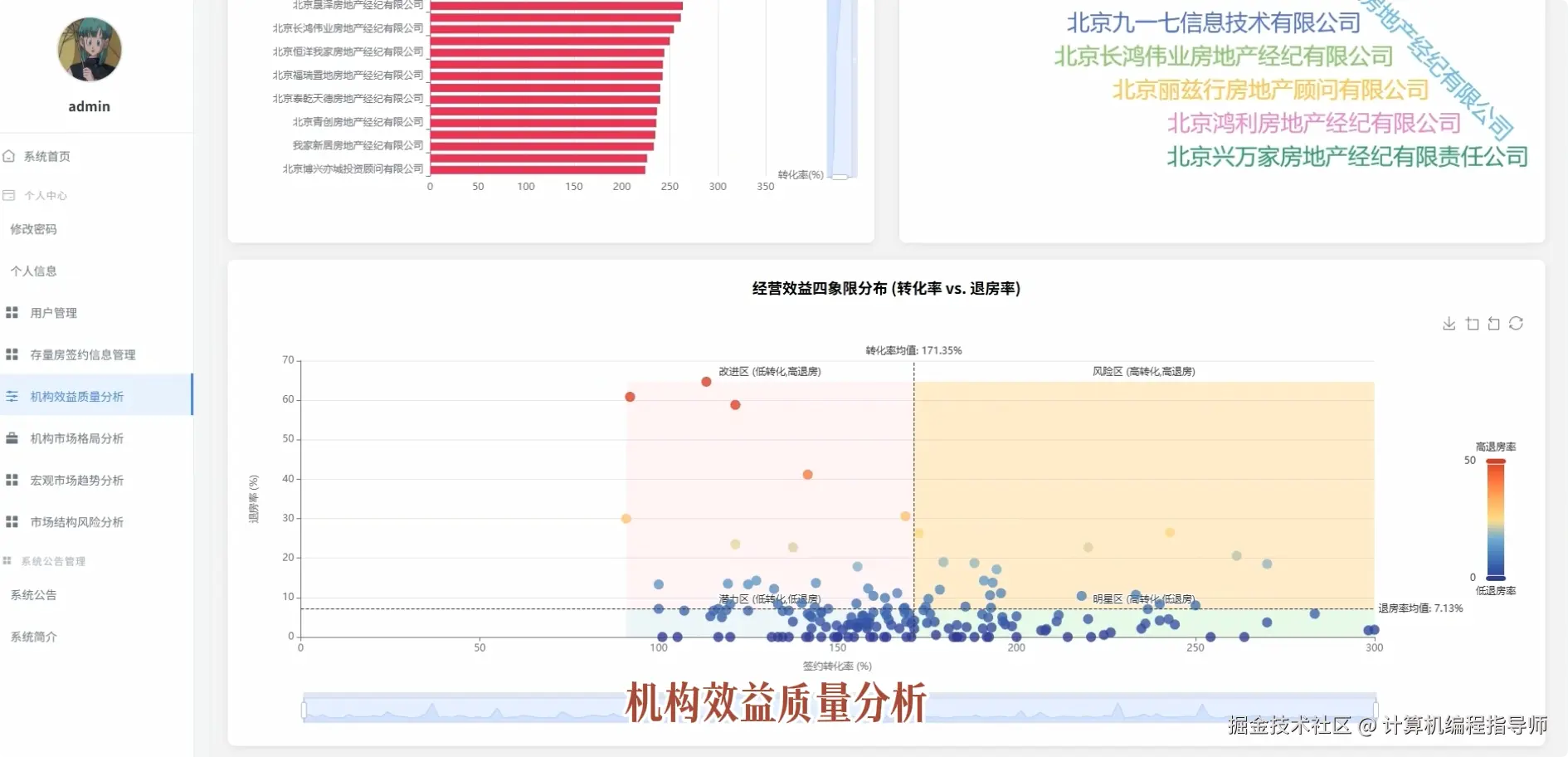Click the save-as-image icon above the scatter chart

(1449, 324)
